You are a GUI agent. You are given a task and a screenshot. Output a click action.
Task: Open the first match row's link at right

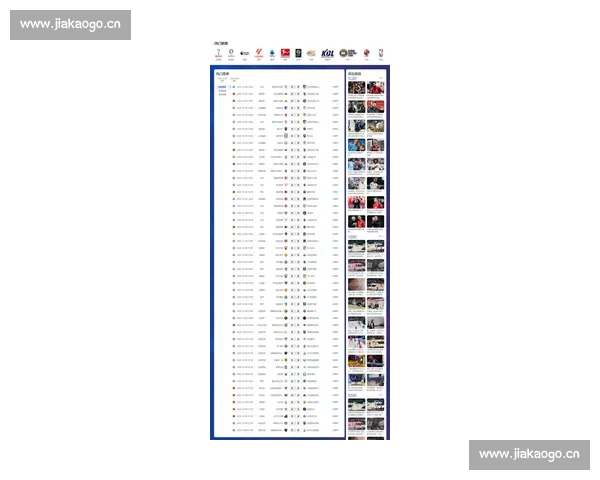335,87
